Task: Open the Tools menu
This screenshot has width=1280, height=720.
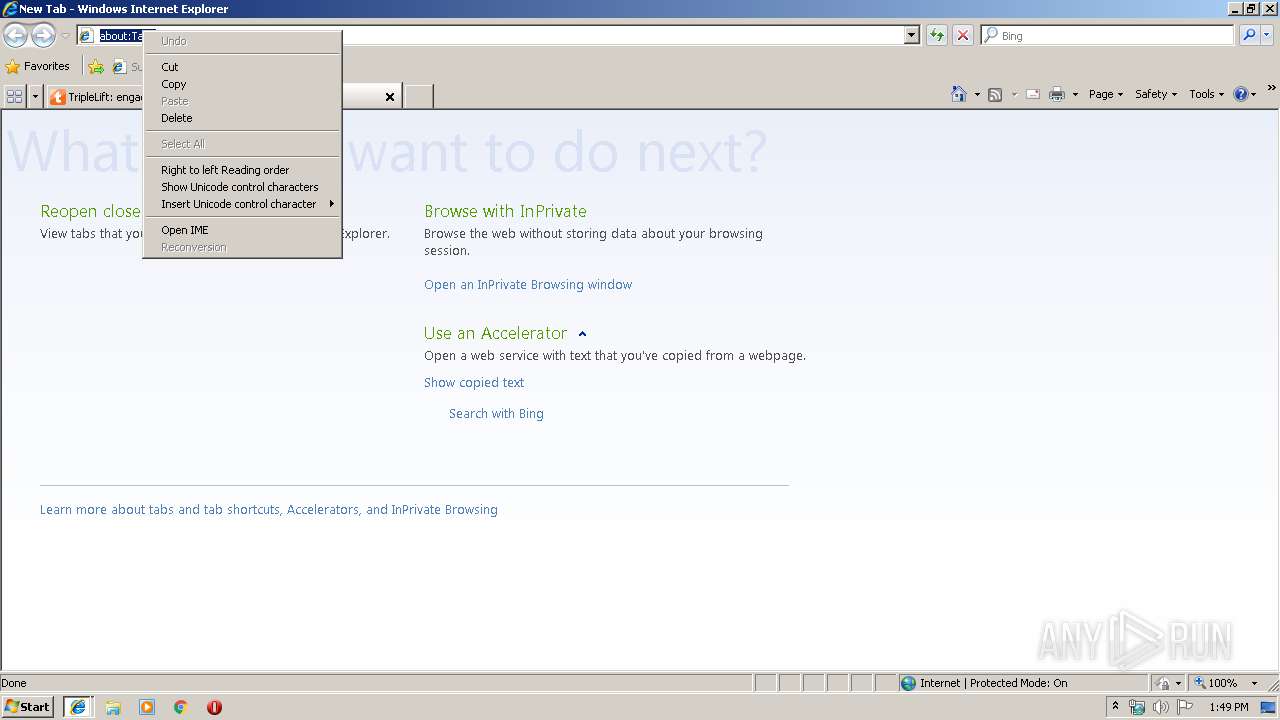Action: pyautogui.click(x=1206, y=94)
